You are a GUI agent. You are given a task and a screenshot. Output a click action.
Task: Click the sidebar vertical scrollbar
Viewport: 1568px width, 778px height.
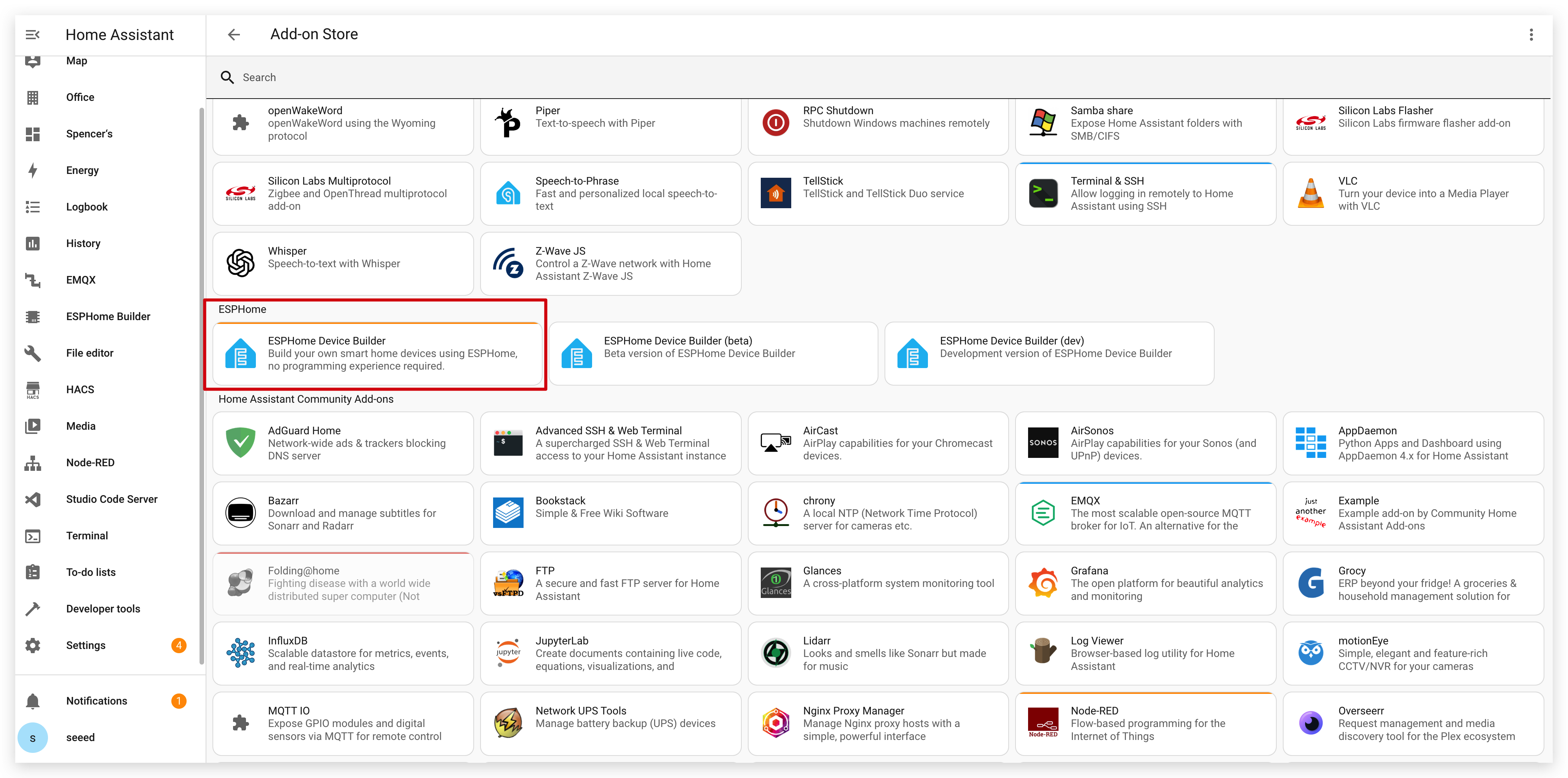[201, 386]
